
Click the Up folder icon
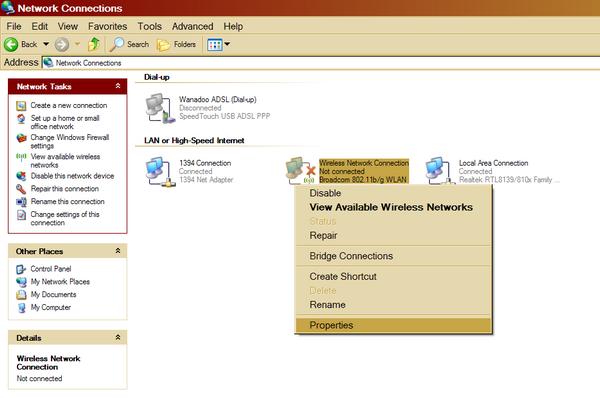pos(94,44)
